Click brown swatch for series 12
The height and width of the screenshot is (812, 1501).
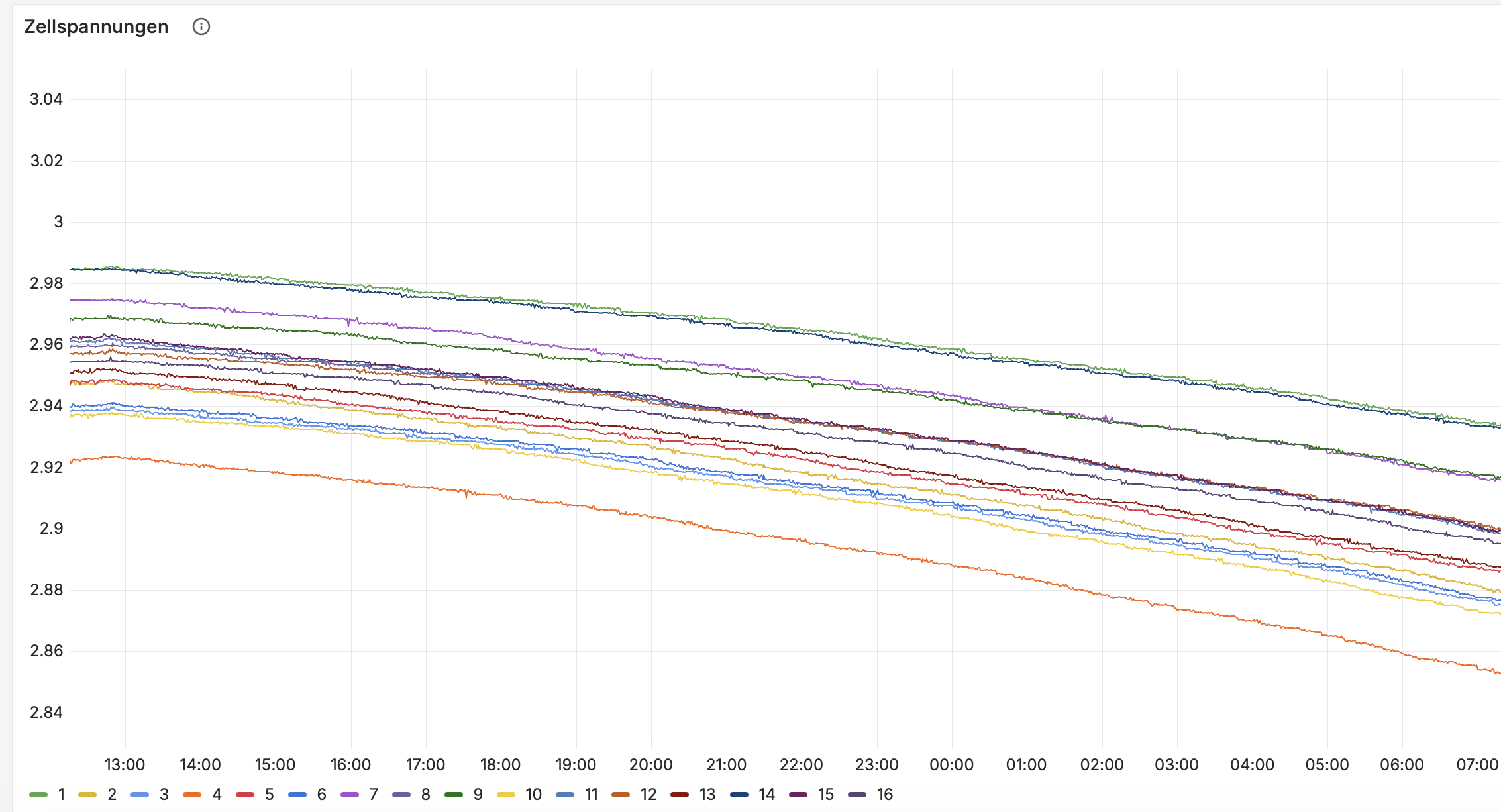pyautogui.click(x=621, y=795)
